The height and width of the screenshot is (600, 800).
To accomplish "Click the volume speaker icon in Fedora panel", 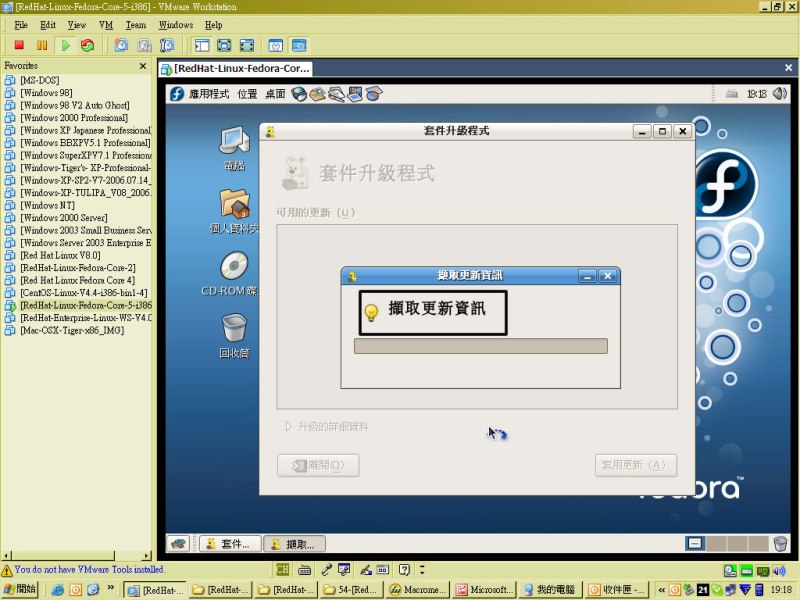I will click(x=780, y=93).
